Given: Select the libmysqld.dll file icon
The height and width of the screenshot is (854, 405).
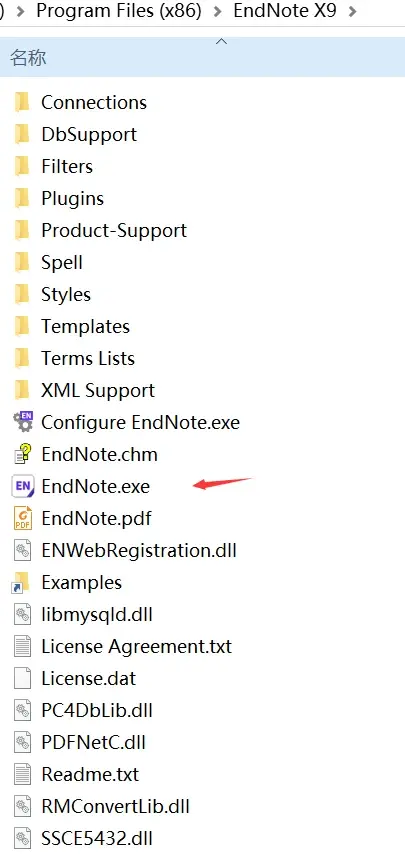Looking at the screenshot, I should pyautogui.click(x=22, y=614).
